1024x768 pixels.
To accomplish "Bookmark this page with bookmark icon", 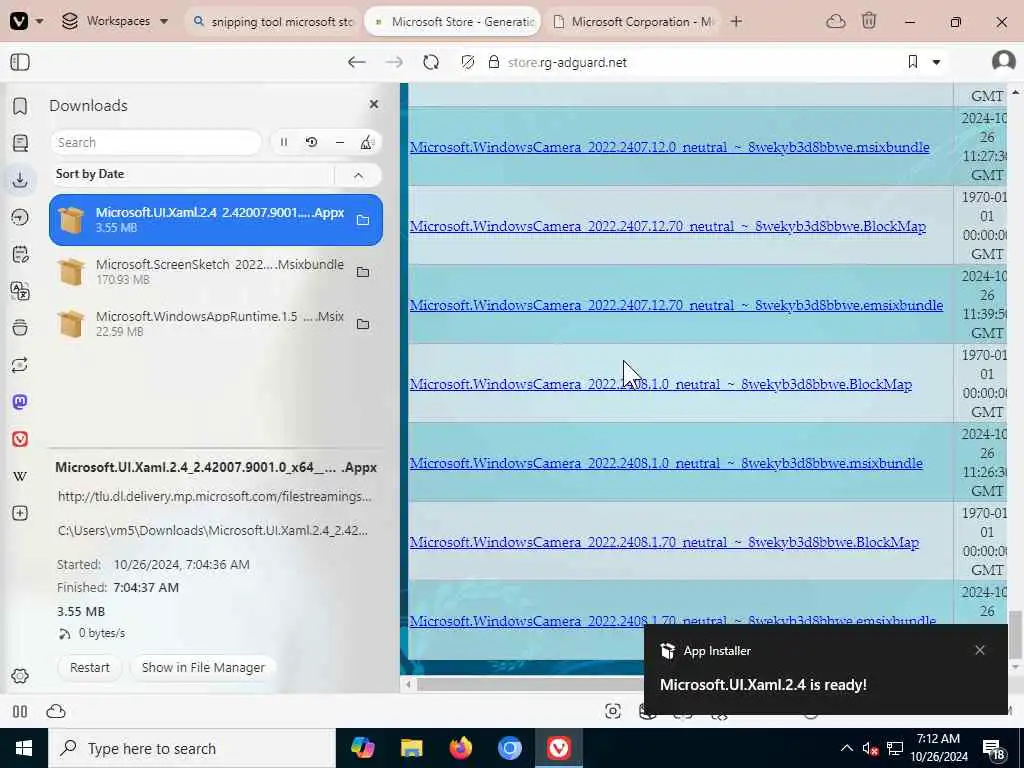I will pos(912,62).
